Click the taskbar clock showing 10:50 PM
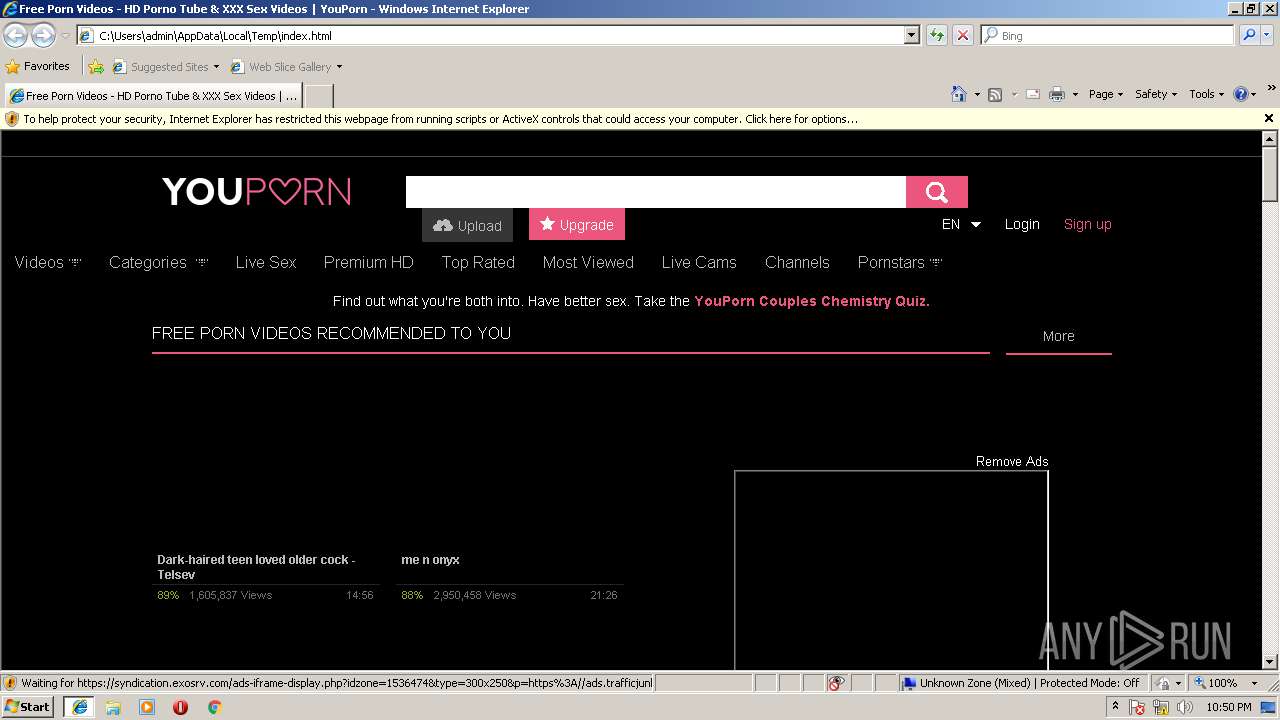The width and height of the screenshot is (1280, 720). (x=1229, y=707)
